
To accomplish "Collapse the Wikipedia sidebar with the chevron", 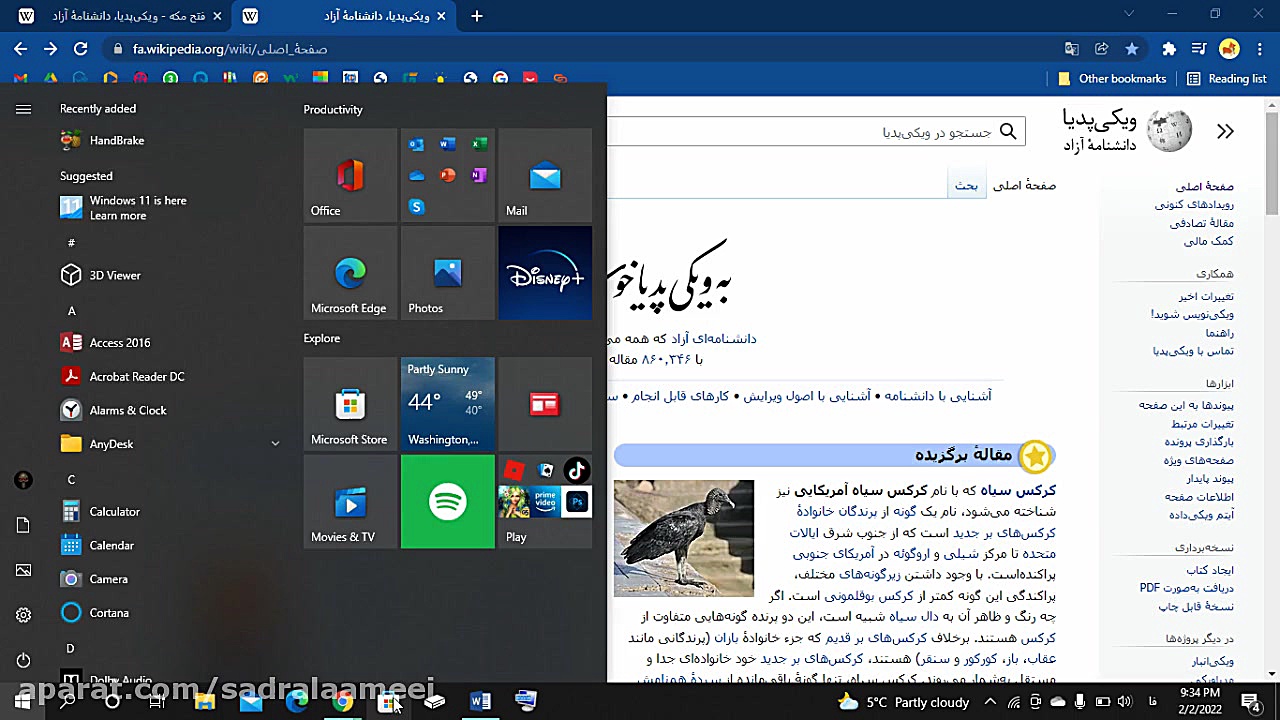I will 1226,130.
